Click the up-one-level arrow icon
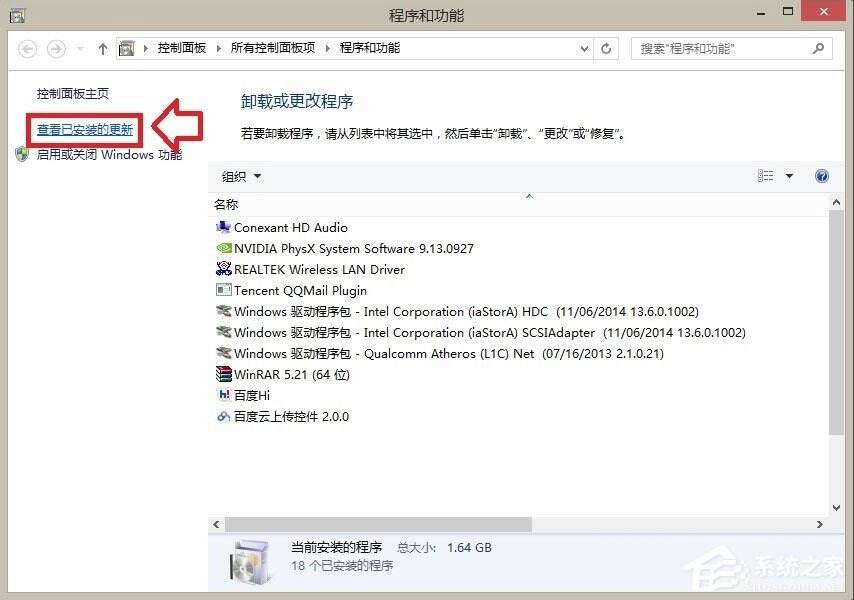This screenshot has width=854, height=600. pos(102,48)
